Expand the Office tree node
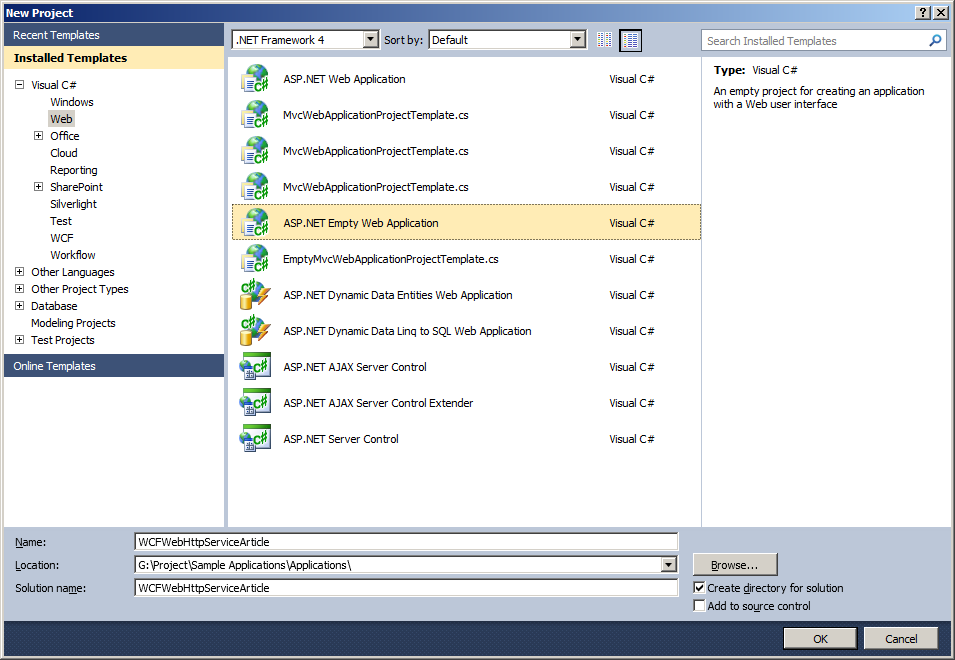955x660 pixels. point(38,136)
